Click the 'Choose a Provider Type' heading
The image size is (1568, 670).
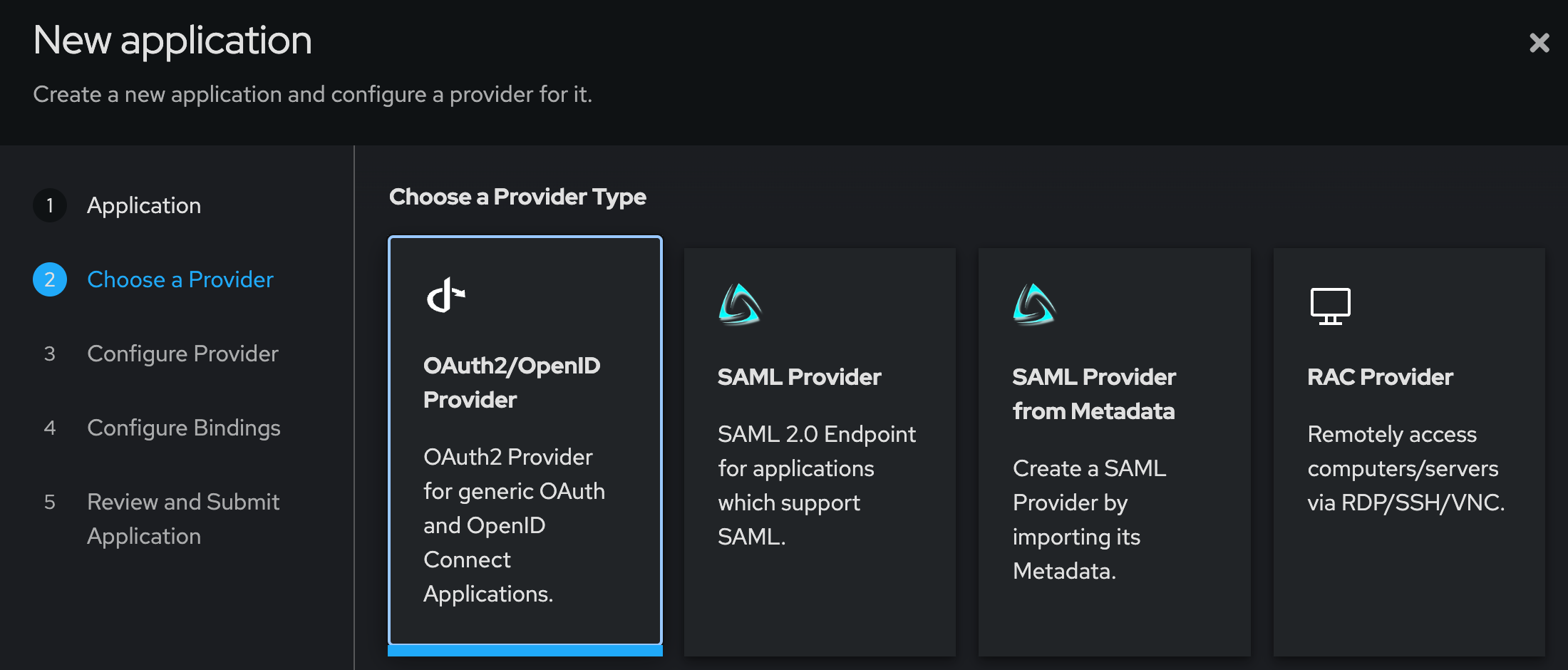pos(517,197)
